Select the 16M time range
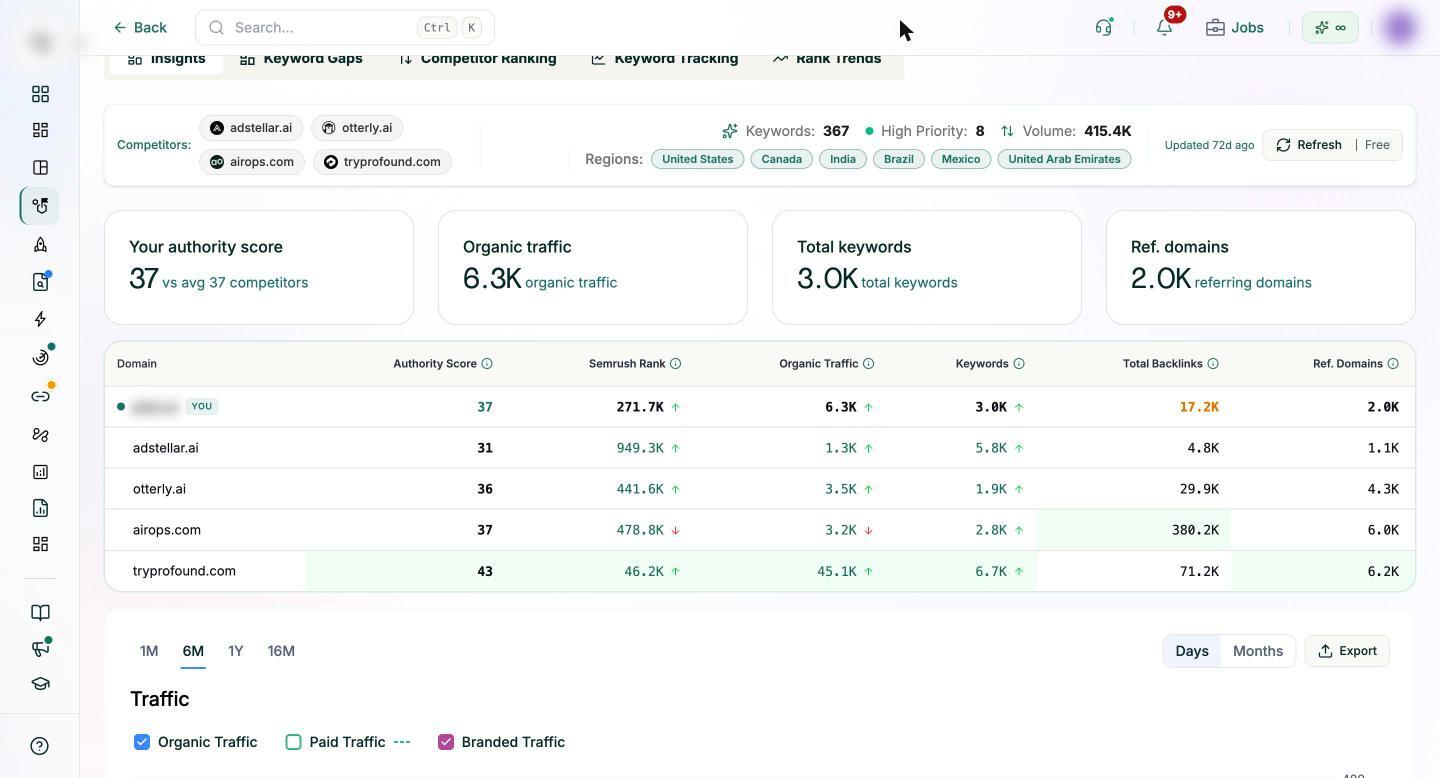This screenshot has height=778, width=1440. click(281, 651)
